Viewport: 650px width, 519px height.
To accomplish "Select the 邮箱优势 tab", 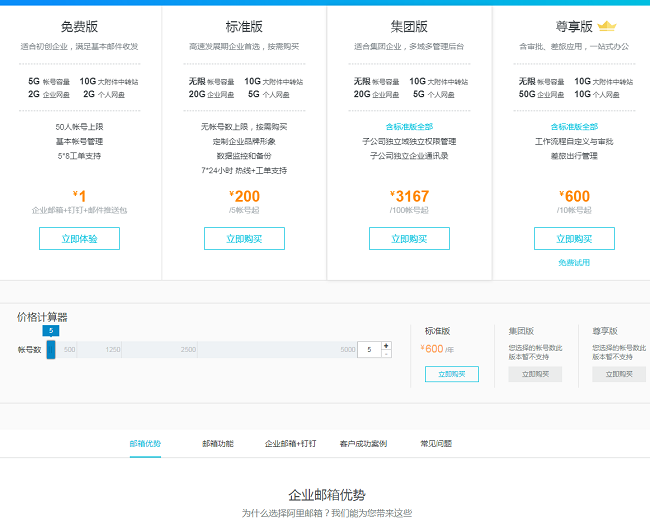I will pyautogui.click(x=145, y=443).
